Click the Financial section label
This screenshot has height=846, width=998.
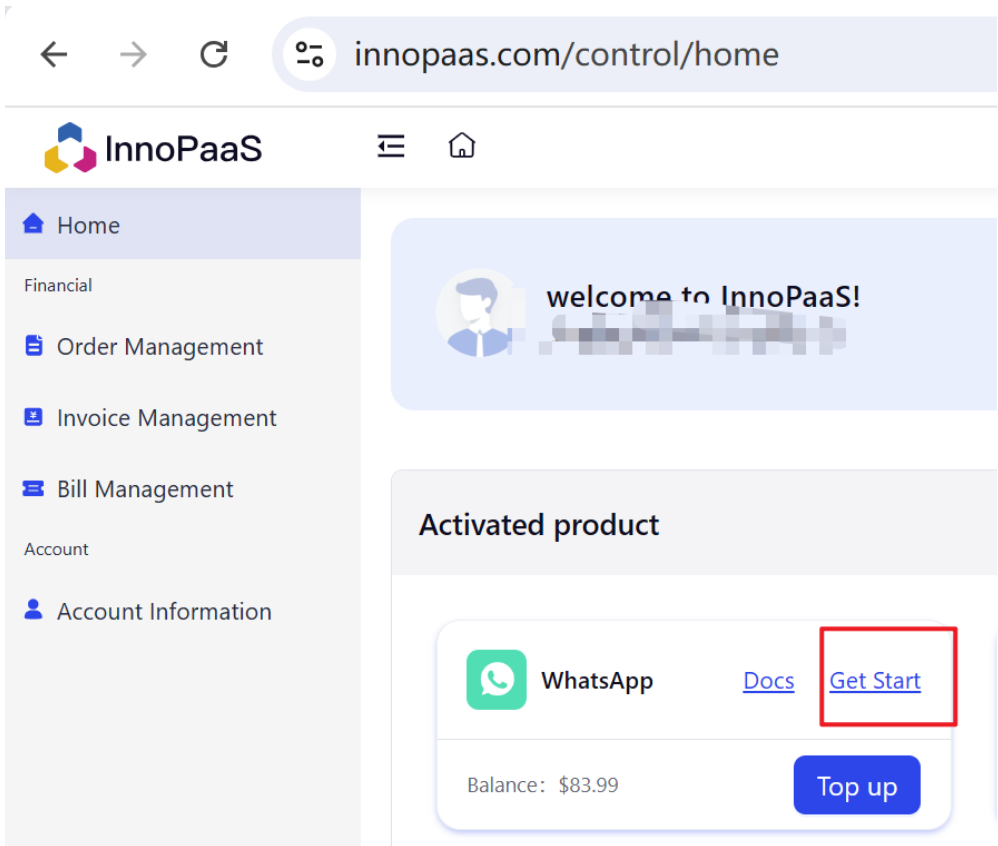click(x=58, y=286)
